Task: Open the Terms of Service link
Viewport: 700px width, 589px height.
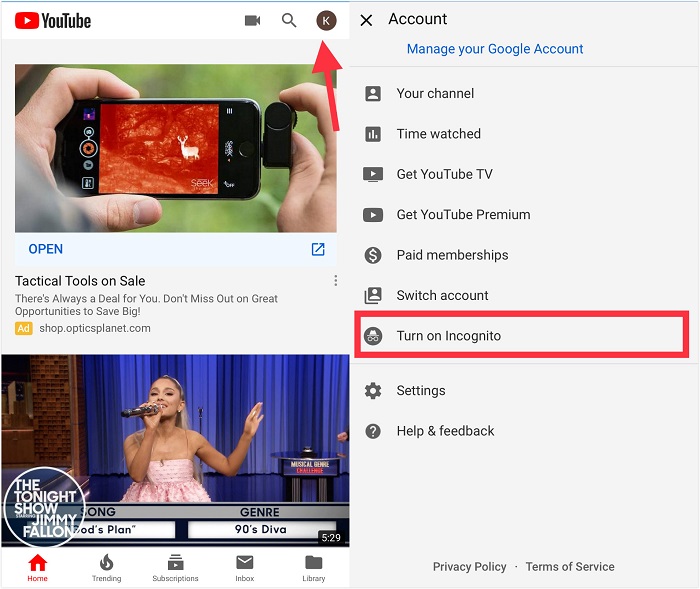Action: [570, 567]
